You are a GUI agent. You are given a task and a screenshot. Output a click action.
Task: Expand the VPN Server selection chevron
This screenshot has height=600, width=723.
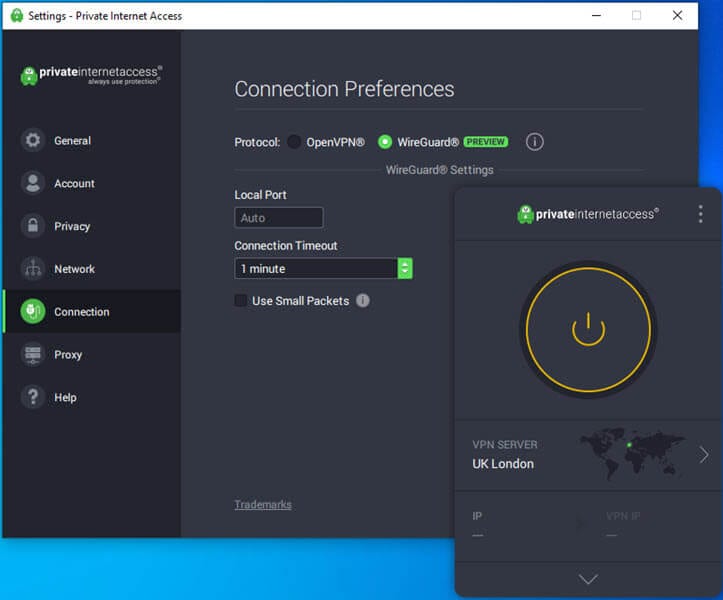click(704, 455)
